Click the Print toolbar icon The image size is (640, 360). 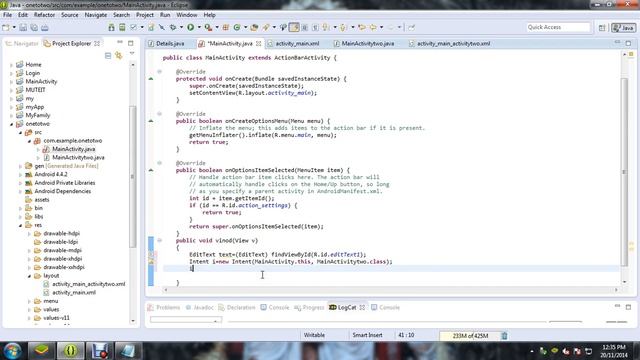click(44, 27)
